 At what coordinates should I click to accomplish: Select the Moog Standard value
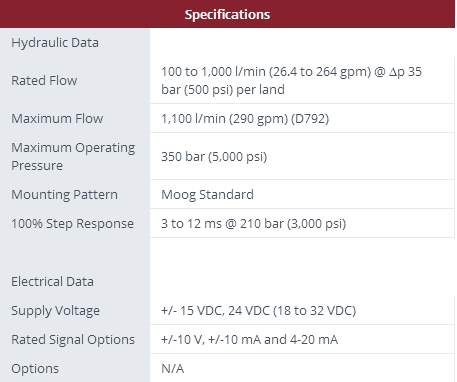click(x=207, y=194)
